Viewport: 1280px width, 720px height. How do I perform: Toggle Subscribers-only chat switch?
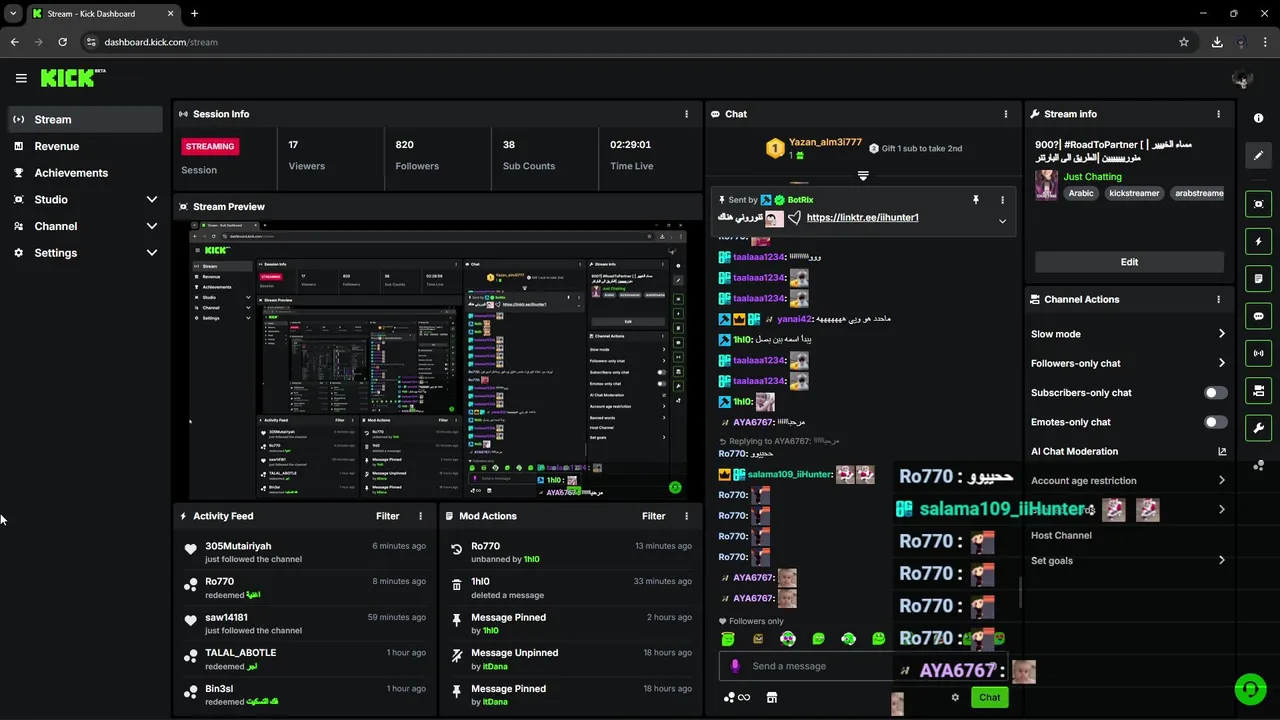(x=1215, y=393)
